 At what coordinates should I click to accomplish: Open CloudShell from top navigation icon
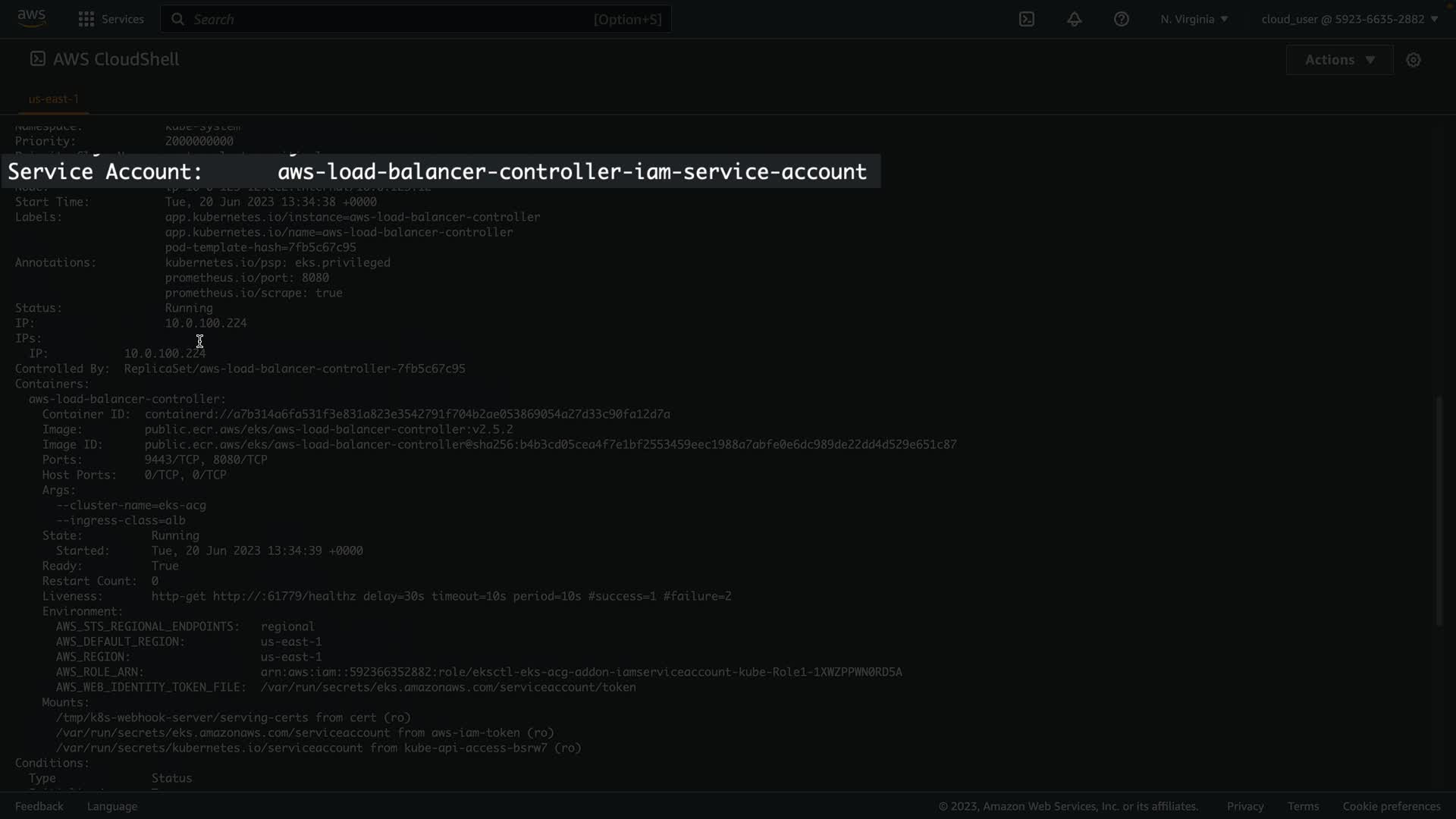coord(1026,19)
